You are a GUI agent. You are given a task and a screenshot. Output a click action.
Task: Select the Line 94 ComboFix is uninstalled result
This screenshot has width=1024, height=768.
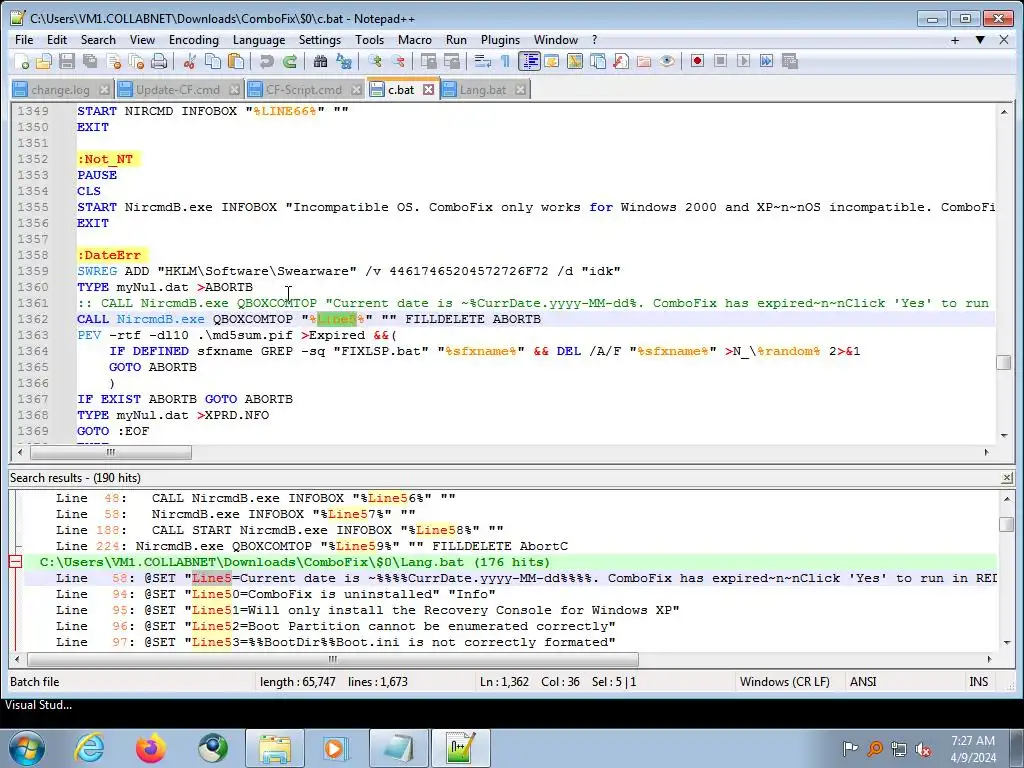coord(511,594)
